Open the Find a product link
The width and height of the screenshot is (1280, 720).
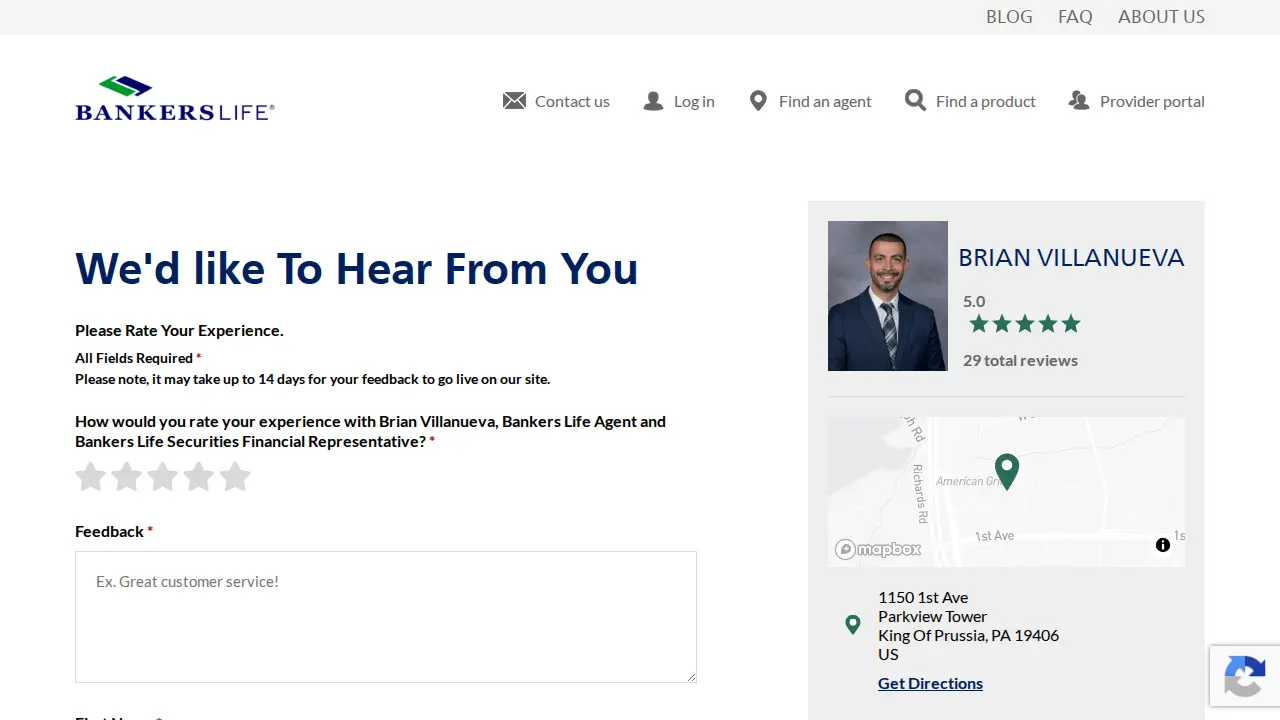986,101
